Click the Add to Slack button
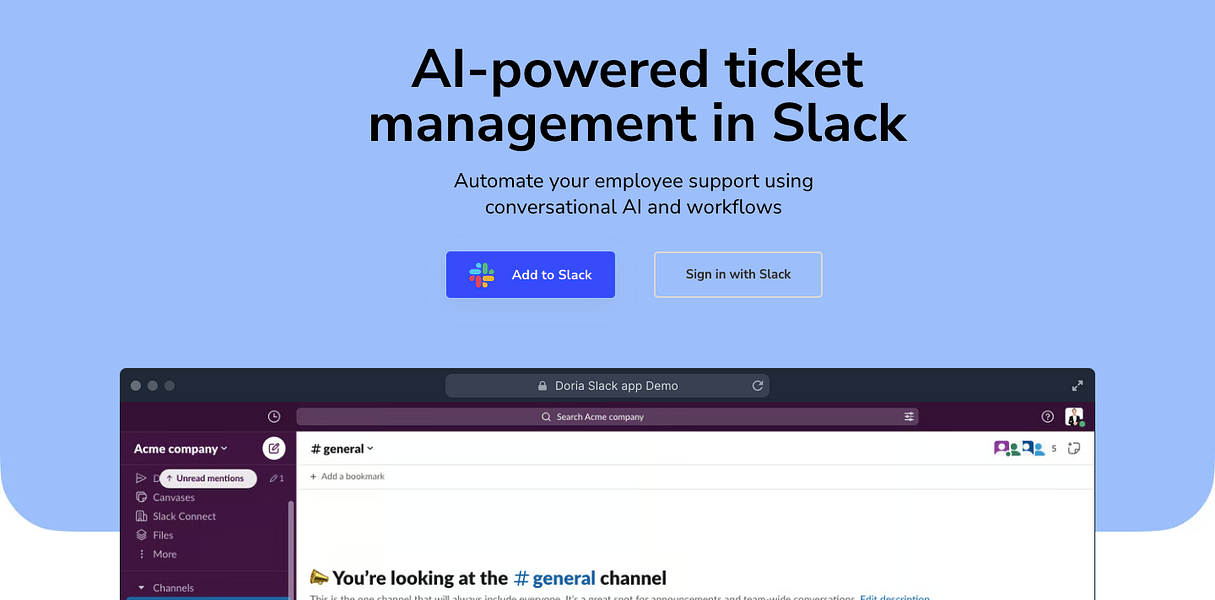This screenshot has height=600, width=1215. tap(530, 275)
